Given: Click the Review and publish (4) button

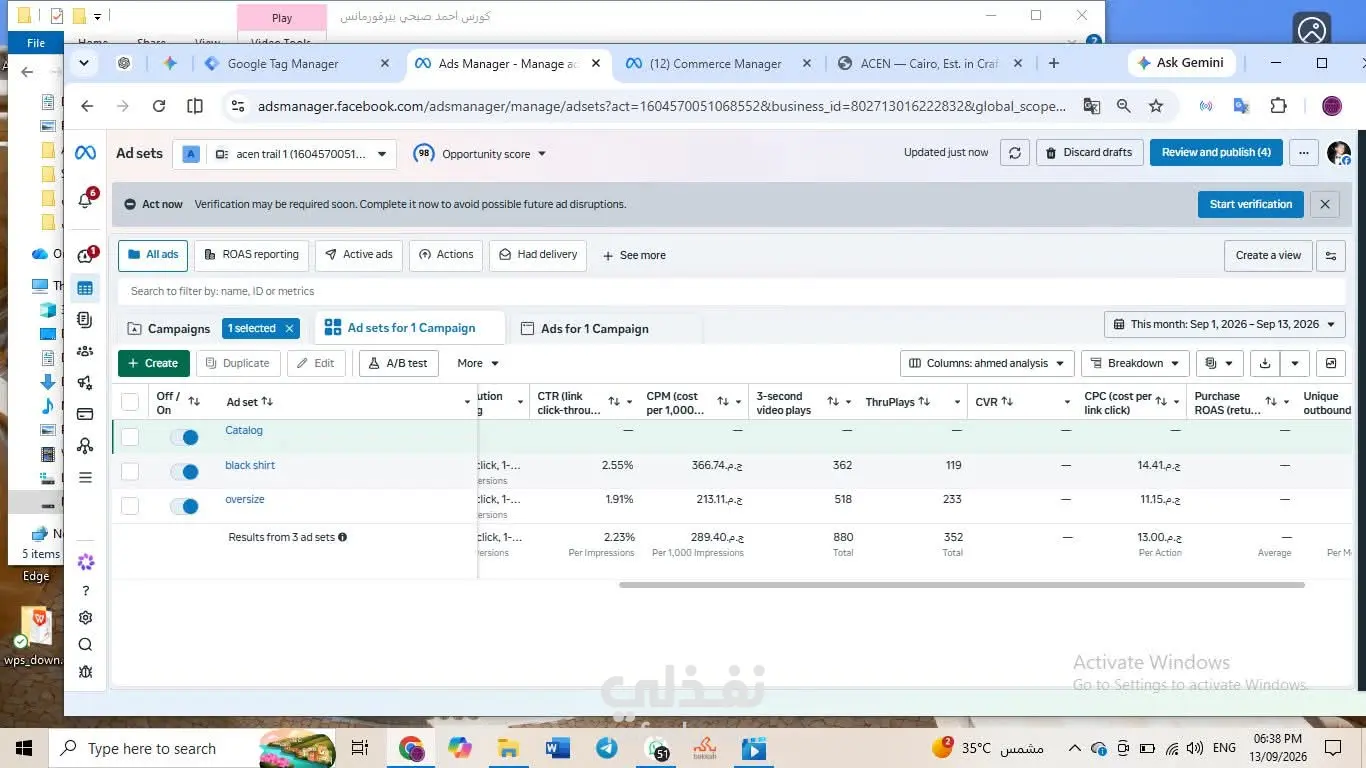Looking at the screenshot, I should 1216,153.
